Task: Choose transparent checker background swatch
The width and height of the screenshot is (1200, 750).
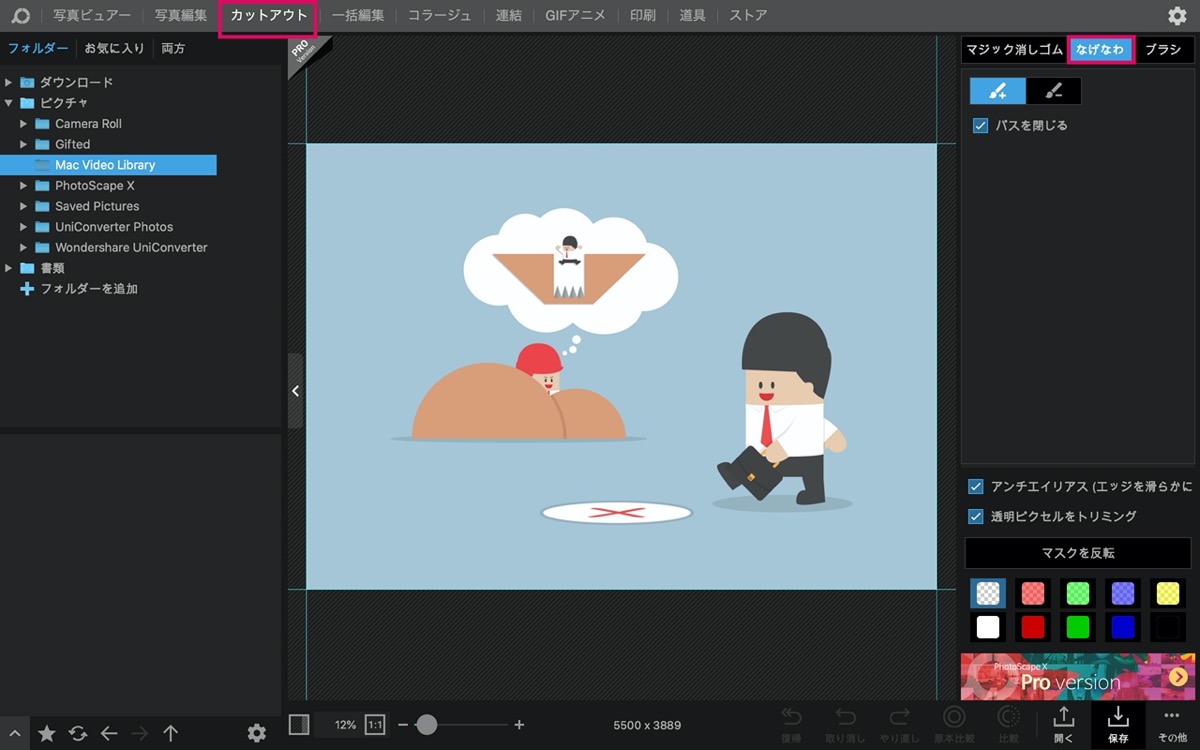Action: [x=988, y=593]
